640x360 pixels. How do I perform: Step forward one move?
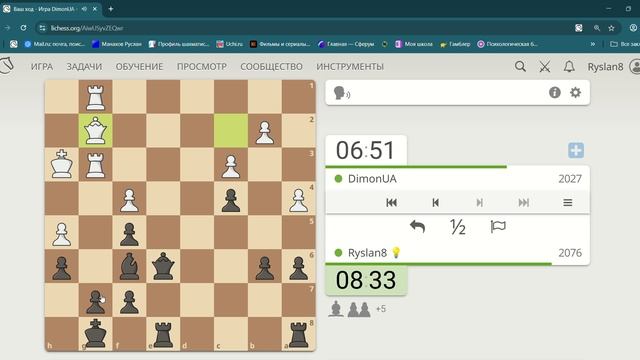pos(480,202)
